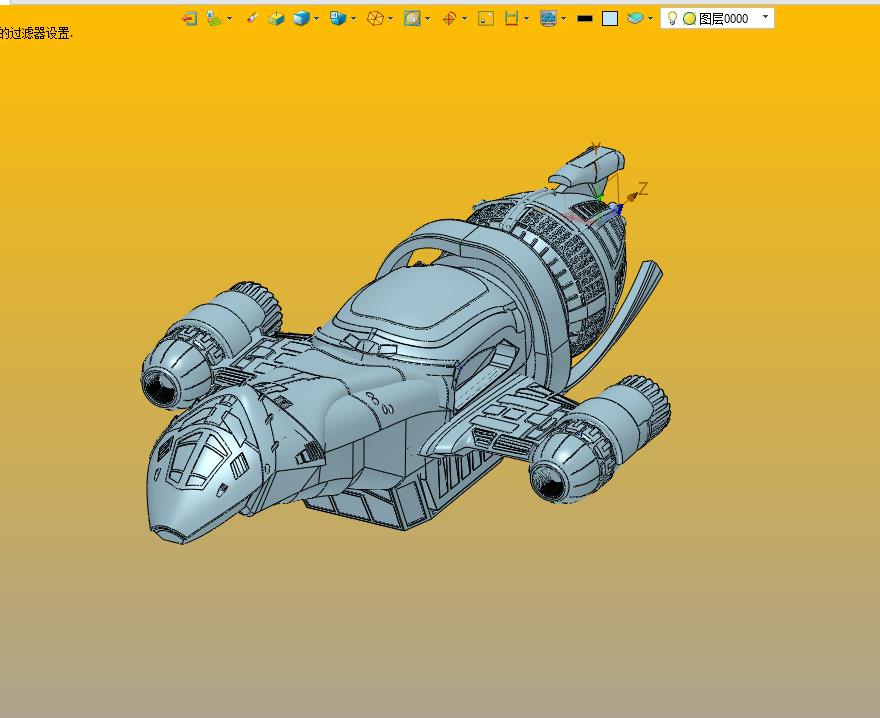Click the light blue color swatch

click(610, 19)
